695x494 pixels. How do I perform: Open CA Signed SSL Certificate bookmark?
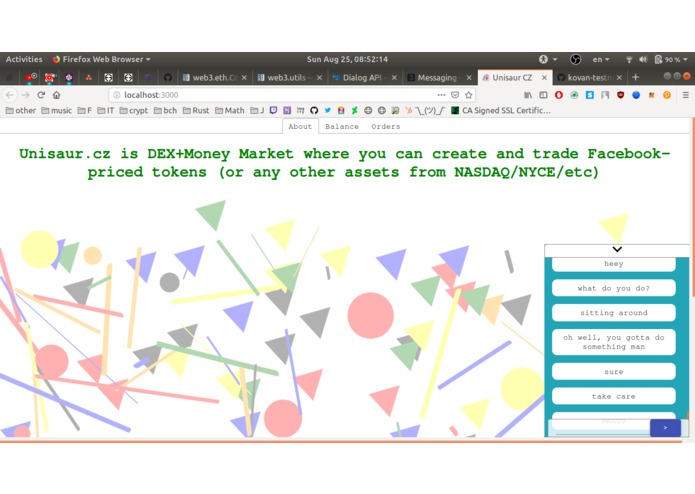(501, 110)
